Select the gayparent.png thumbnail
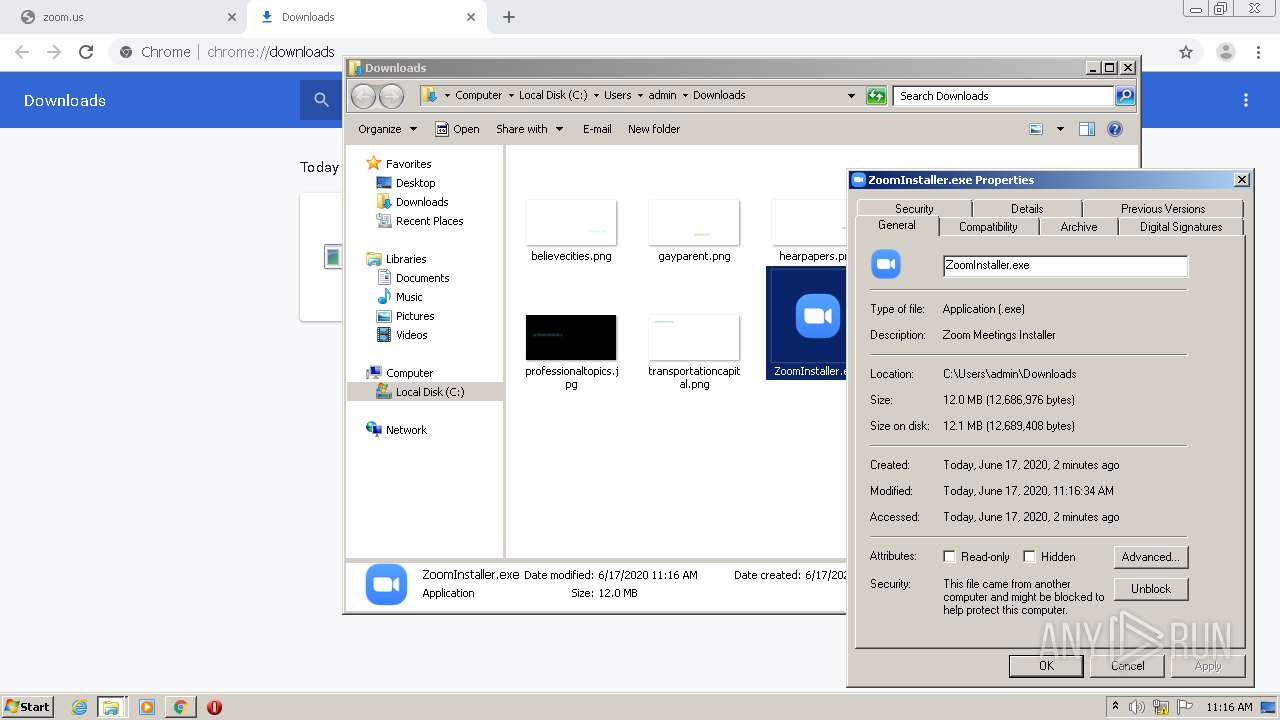 [x=694, y=222]
